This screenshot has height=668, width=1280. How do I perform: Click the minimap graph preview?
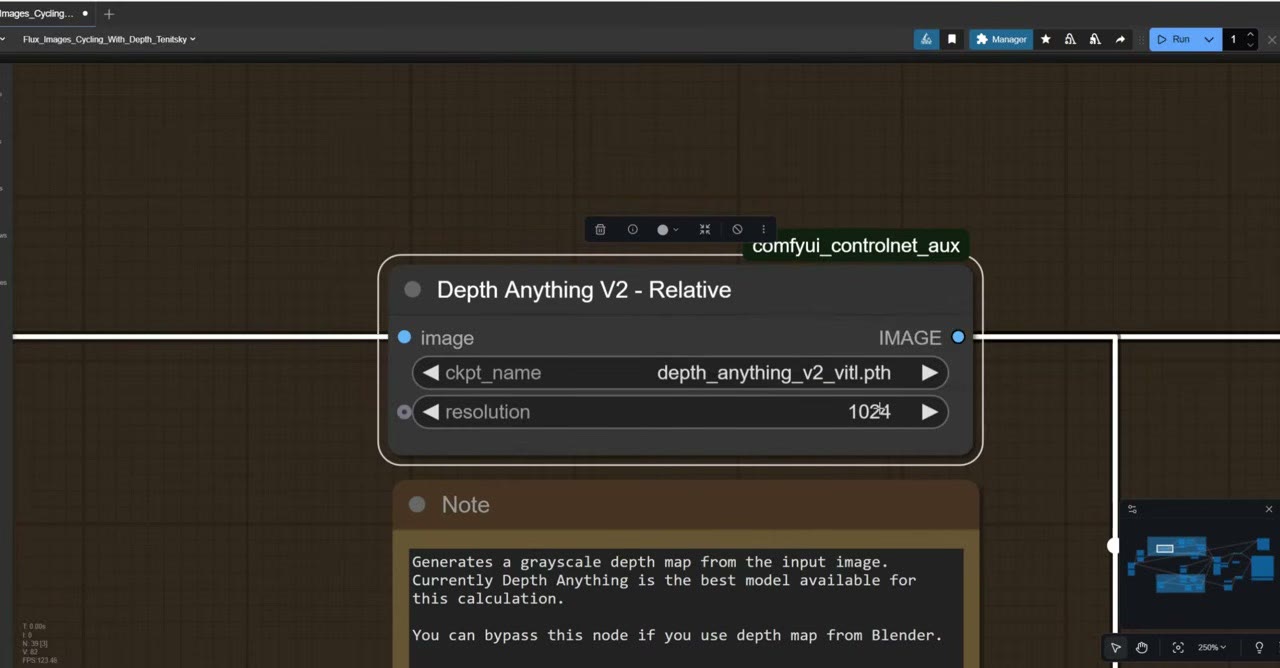1200,565
